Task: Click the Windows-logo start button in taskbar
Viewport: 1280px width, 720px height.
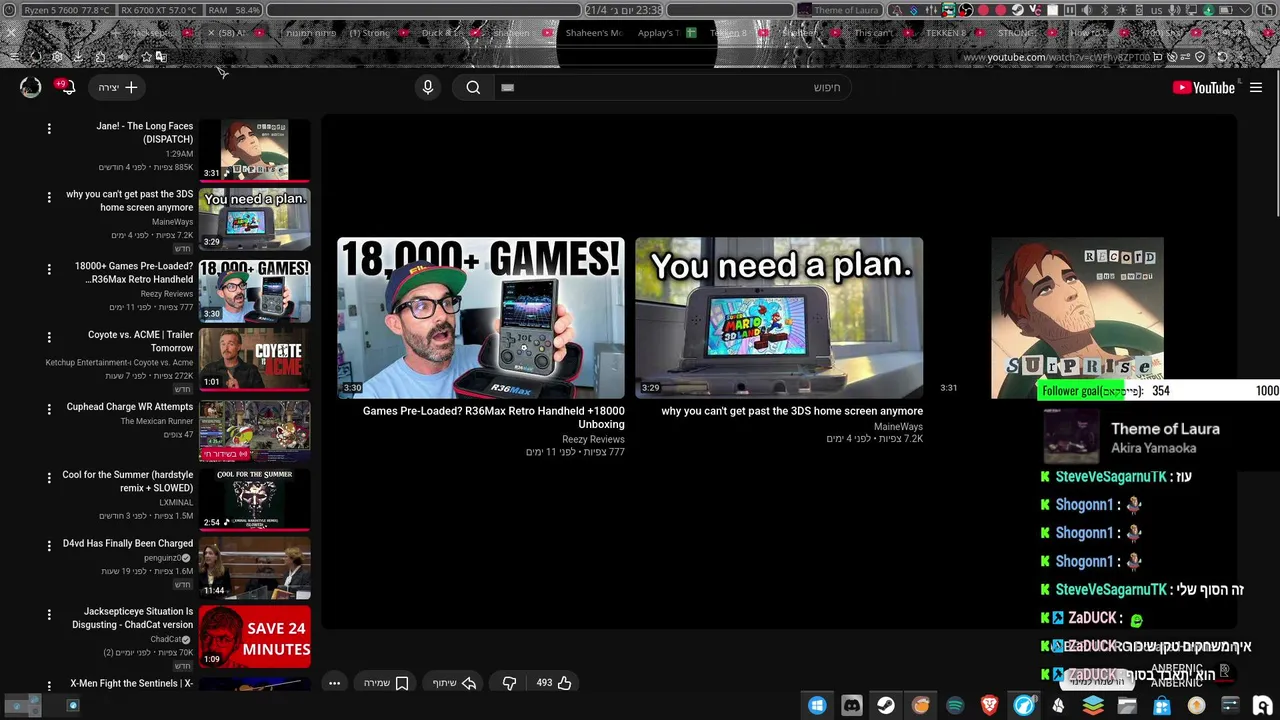Action: [817, 705]
